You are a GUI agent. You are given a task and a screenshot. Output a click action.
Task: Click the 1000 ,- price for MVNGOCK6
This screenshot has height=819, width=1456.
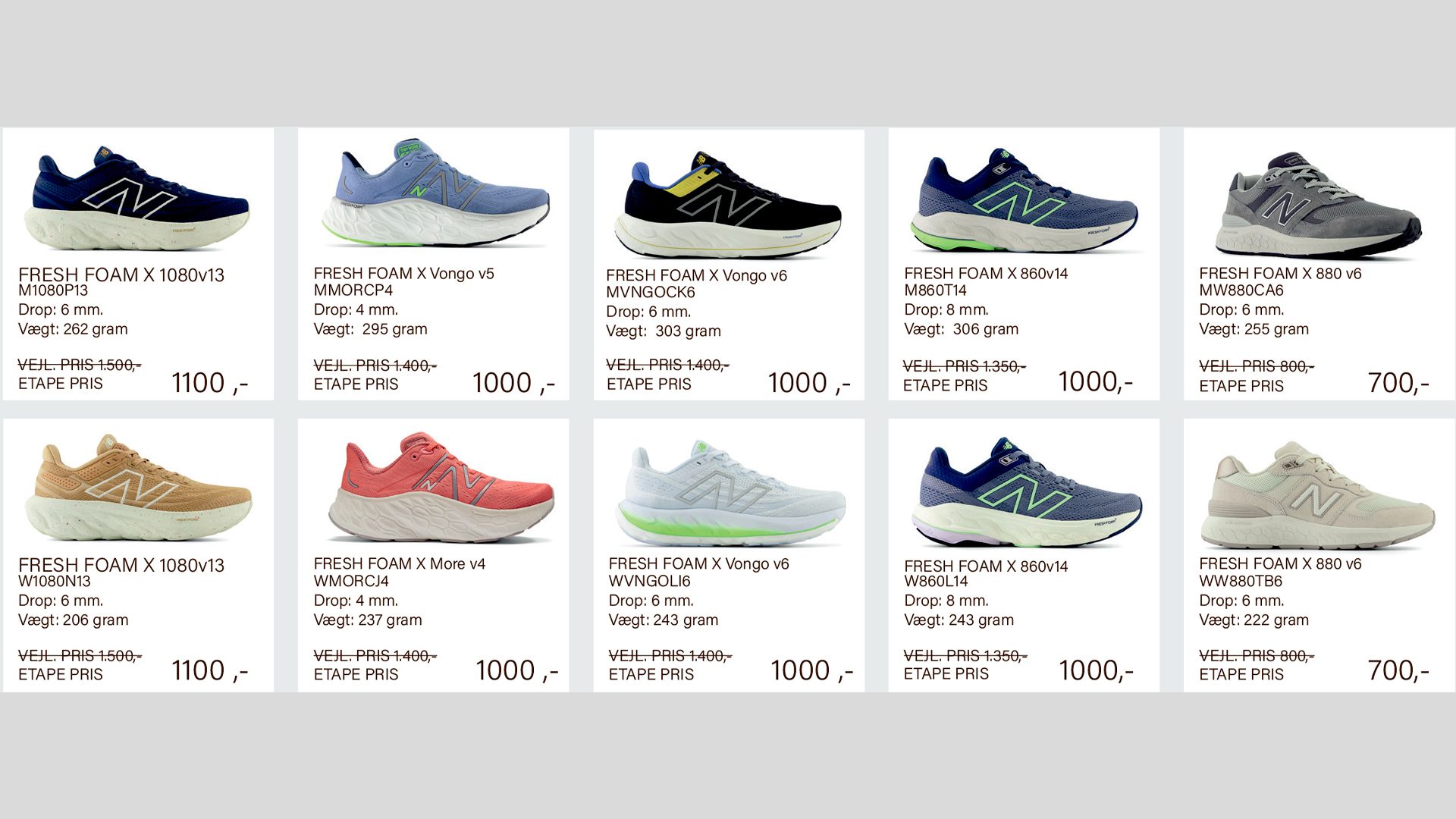click(x=809, y=383)
